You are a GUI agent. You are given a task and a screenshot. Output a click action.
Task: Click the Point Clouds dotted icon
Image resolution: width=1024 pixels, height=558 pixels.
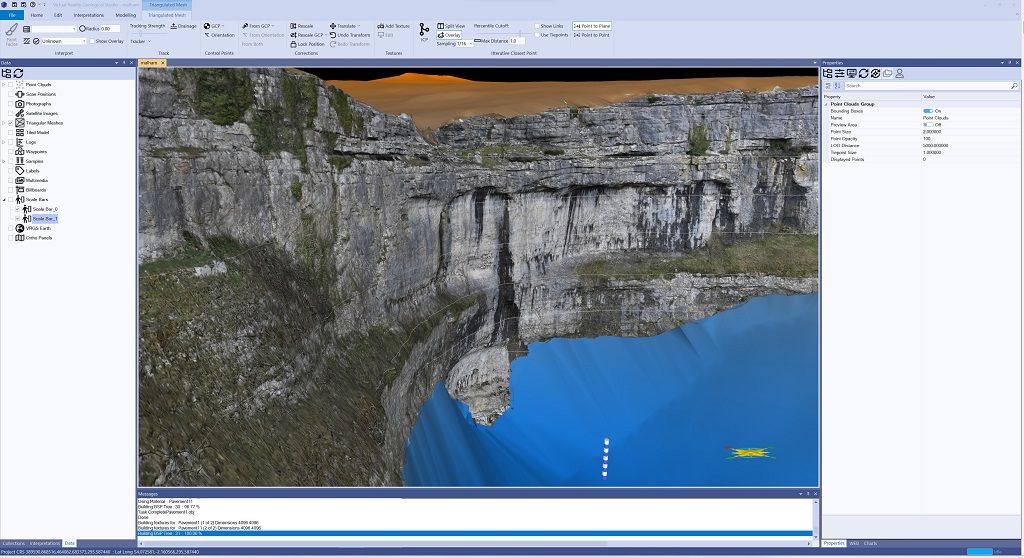(20, 84)
